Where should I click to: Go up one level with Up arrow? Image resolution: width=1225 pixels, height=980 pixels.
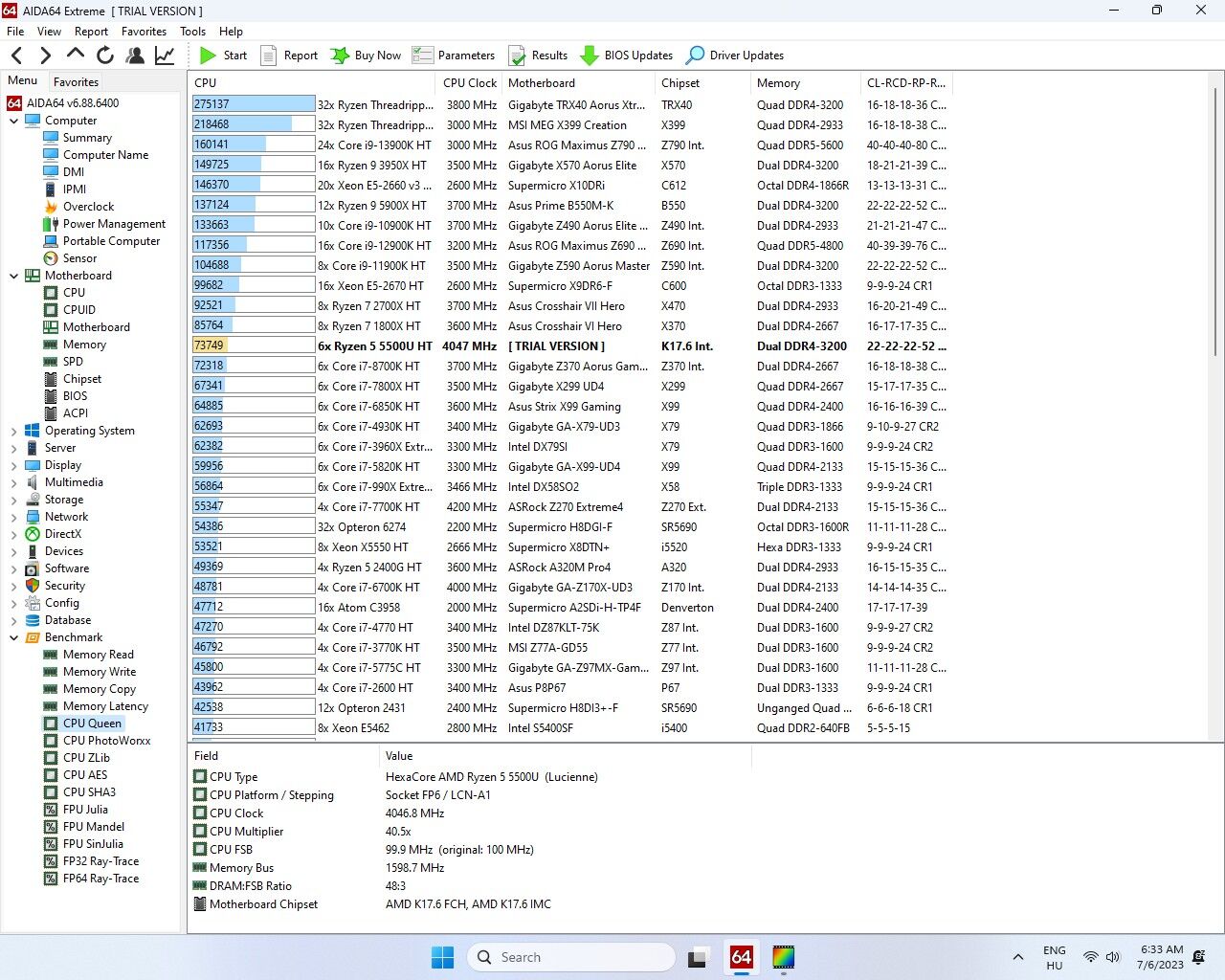click(76, 55)
